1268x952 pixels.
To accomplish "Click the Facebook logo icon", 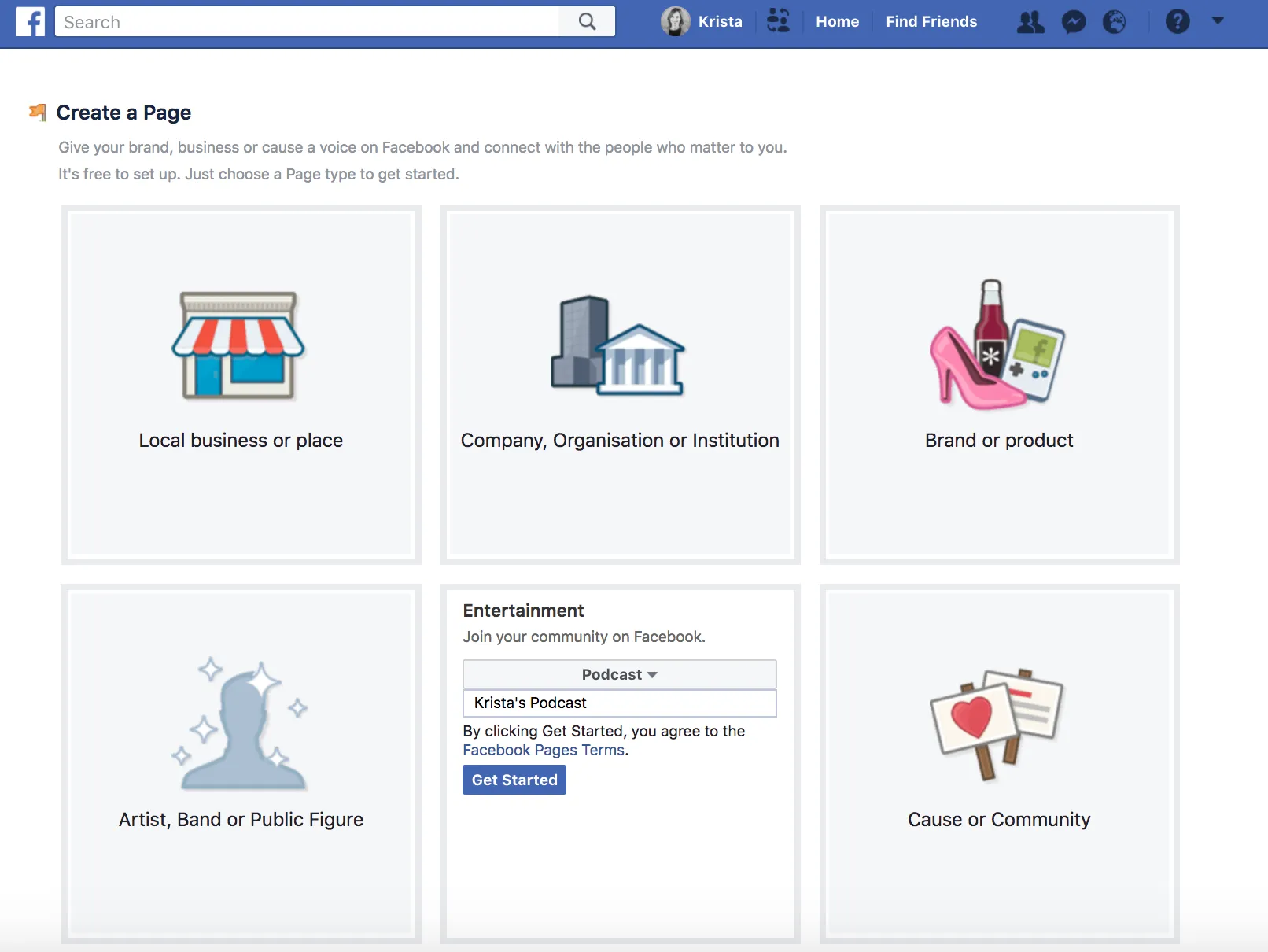I will [30, 22].
